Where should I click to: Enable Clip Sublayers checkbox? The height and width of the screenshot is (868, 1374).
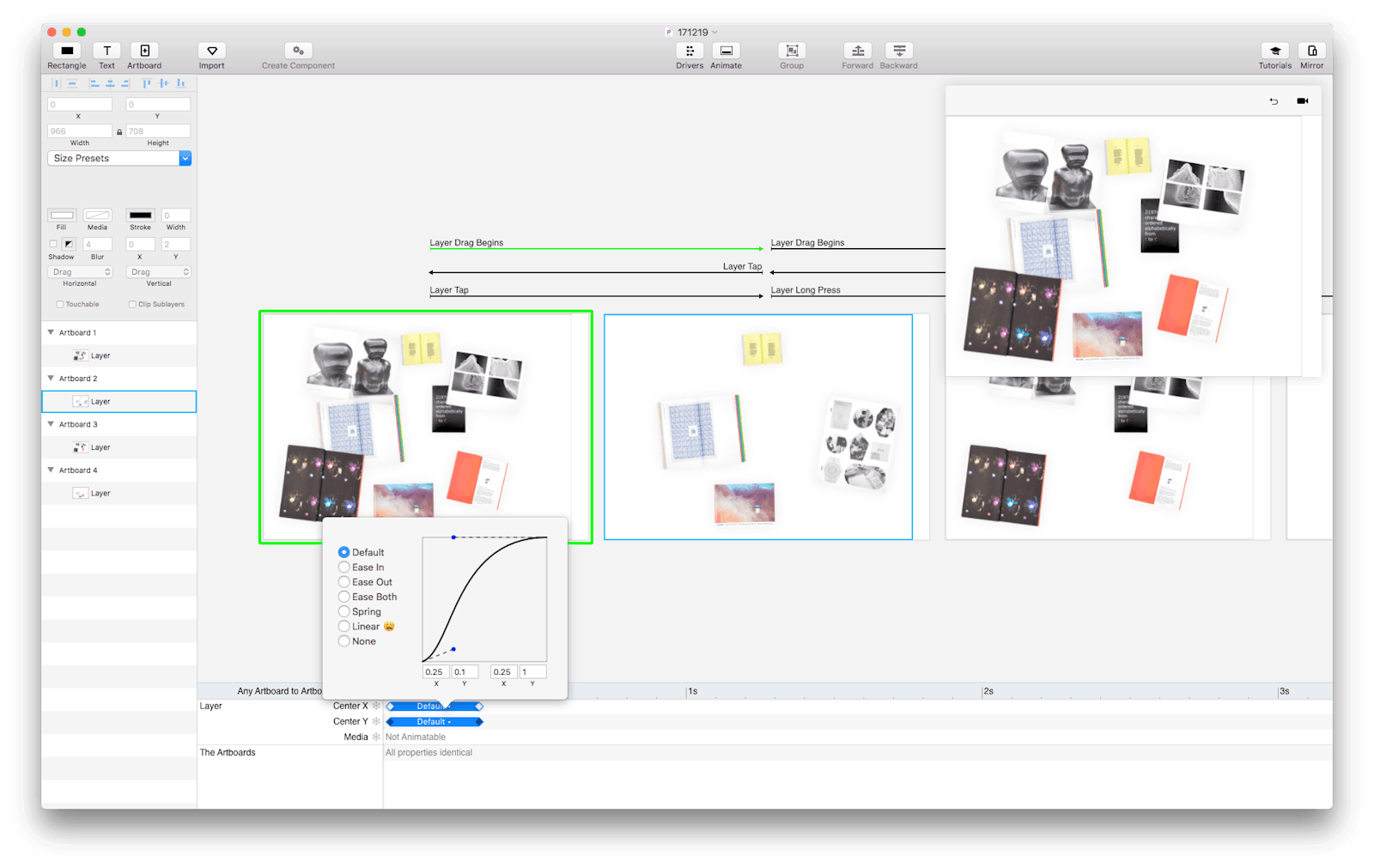[x=132, y=304]
